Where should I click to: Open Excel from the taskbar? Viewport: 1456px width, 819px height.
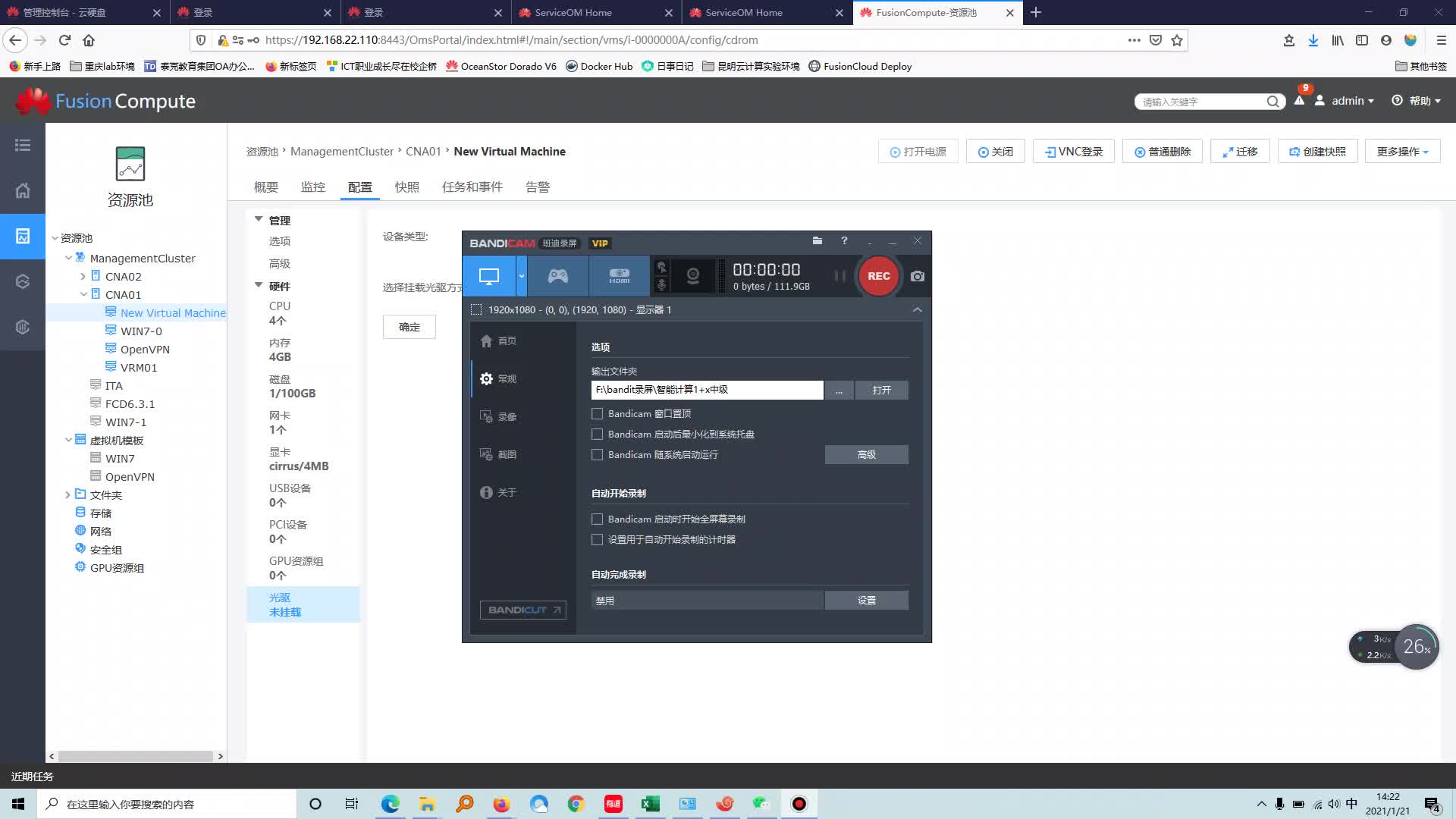point(650,804)
